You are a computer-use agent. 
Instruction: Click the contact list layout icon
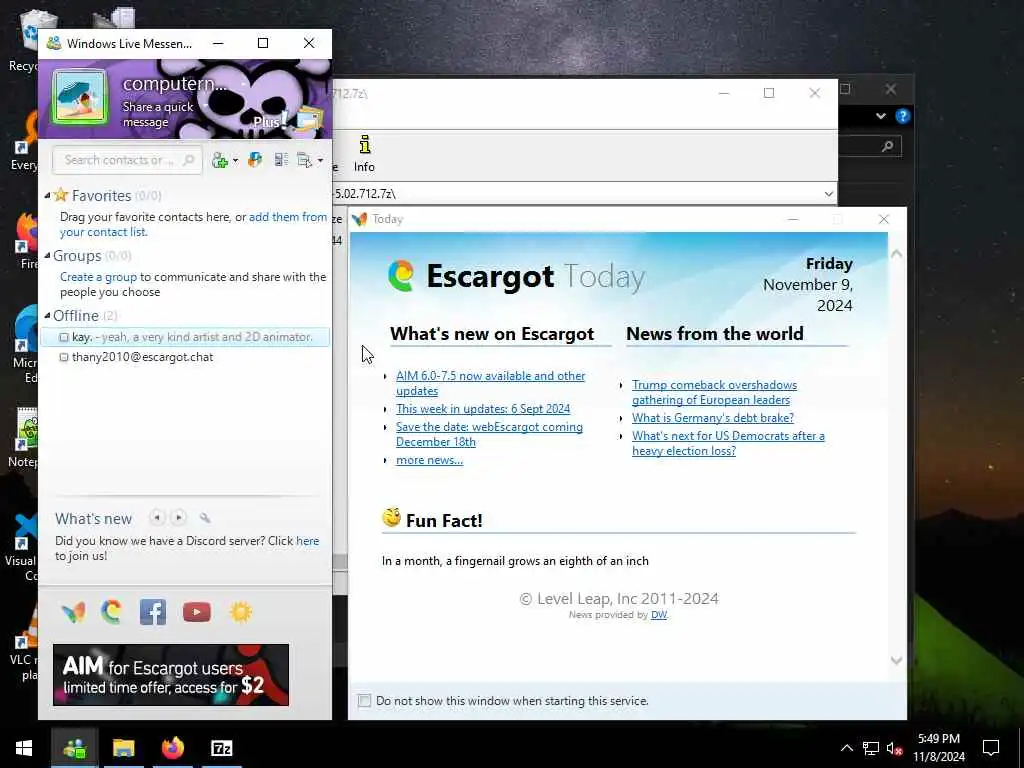click(281, 160)
